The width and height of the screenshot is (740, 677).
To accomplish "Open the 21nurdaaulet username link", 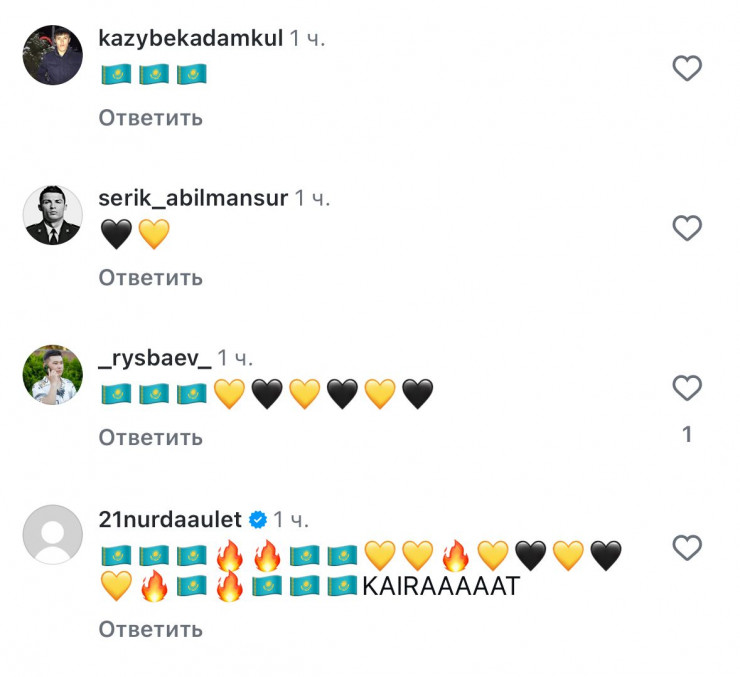I will pyautogui.click(x=170, y=520).
